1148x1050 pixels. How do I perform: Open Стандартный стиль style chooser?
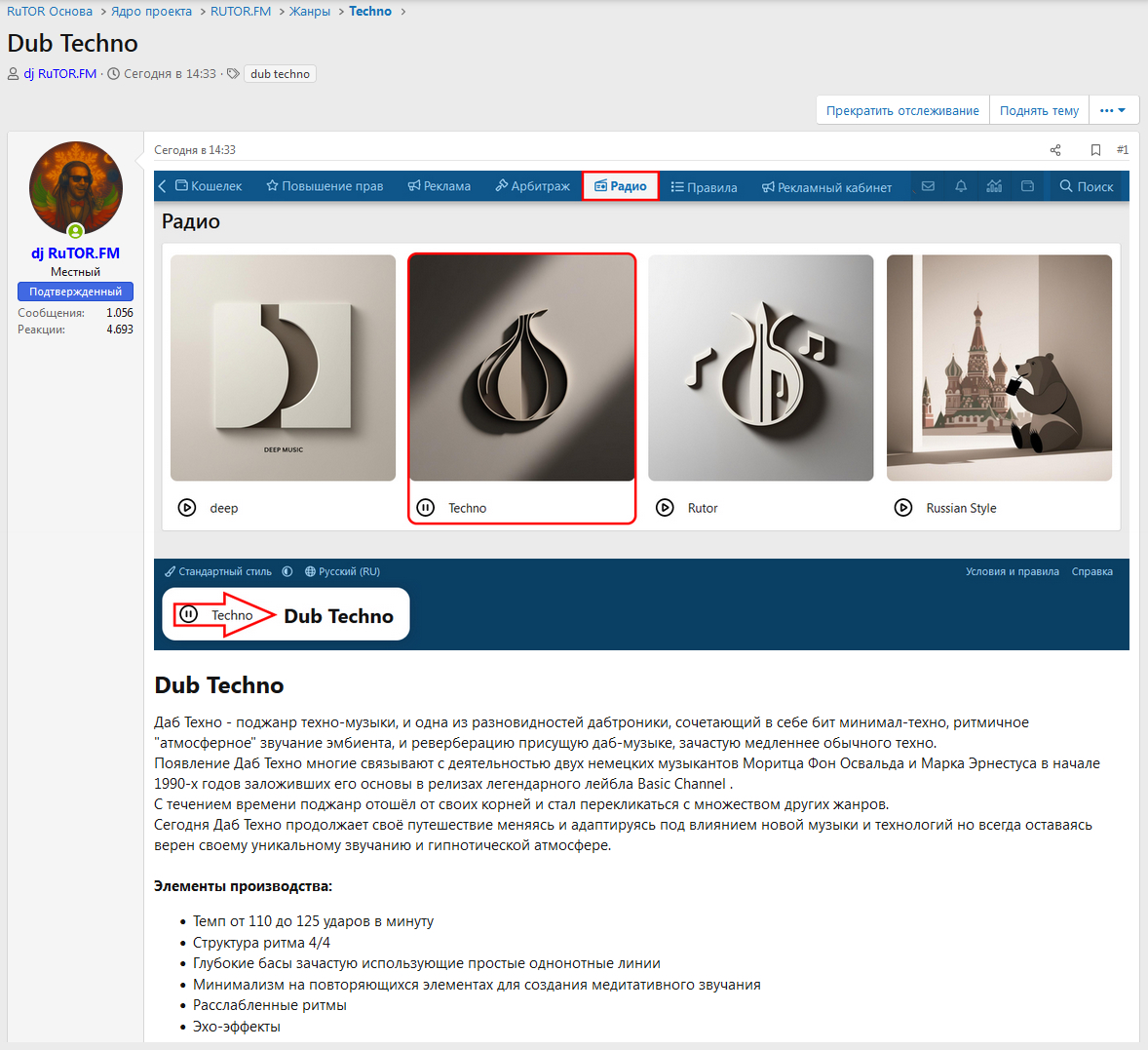coord(218,572)
